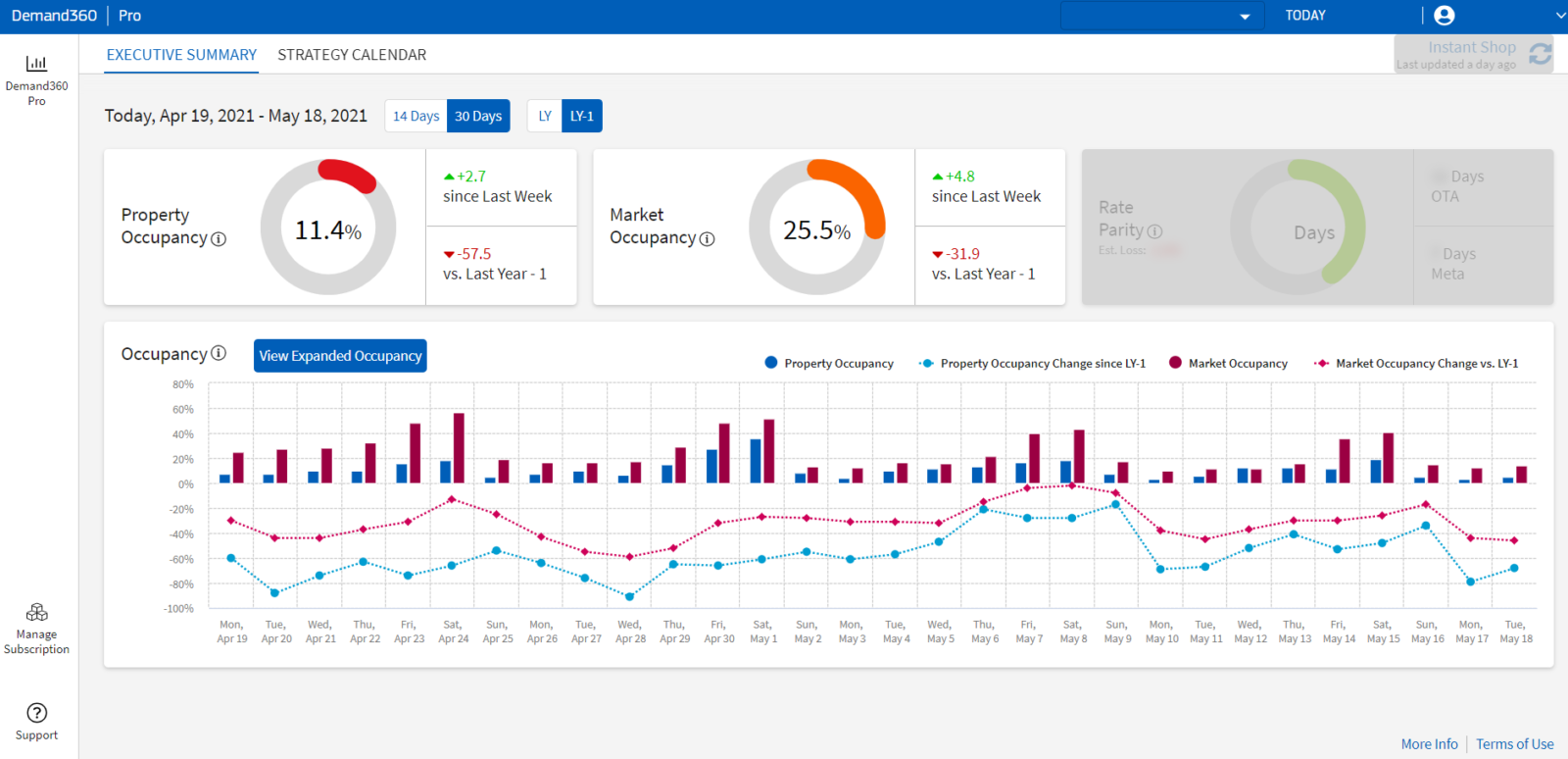1568x759 pixels.
Task: Click the Property Occupancy info icon
Action: click(x=219, y=239)
